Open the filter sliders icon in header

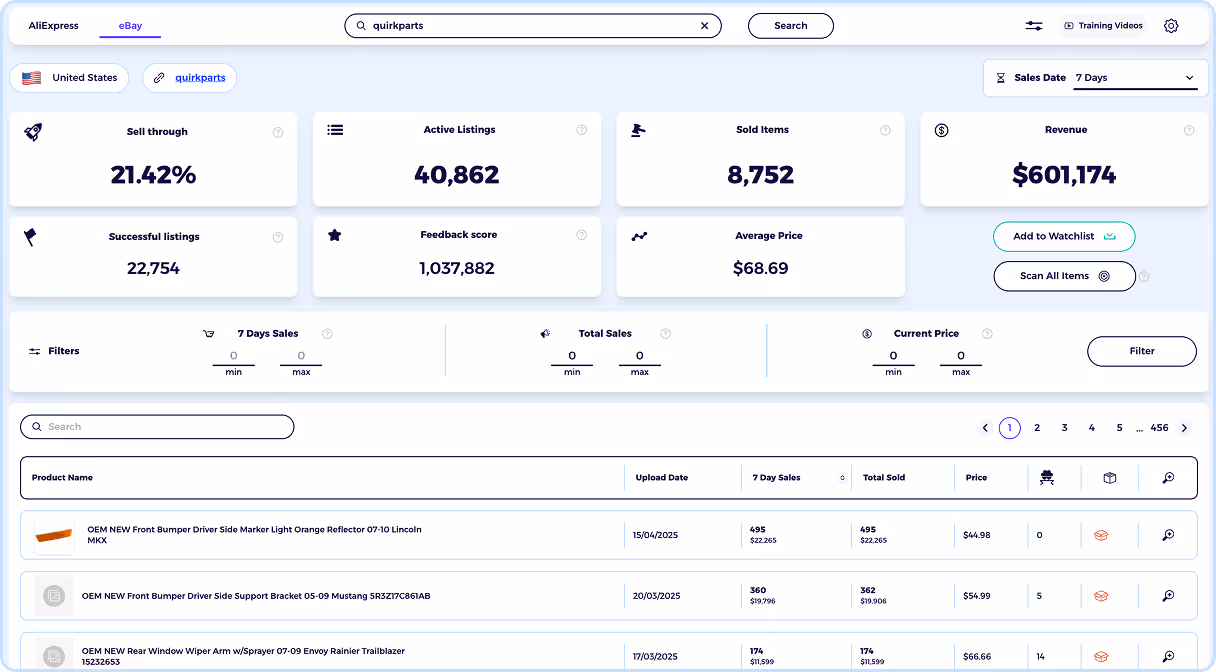(x=1034, y=26)
